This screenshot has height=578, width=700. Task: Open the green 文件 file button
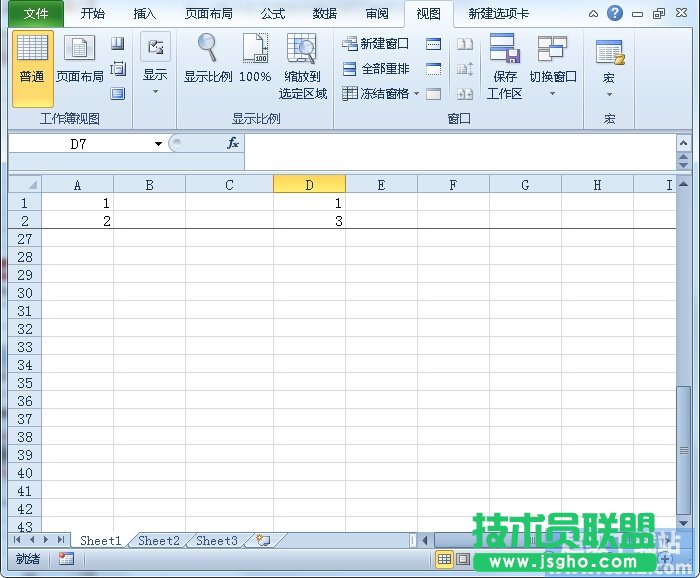(x=35, y=14)
